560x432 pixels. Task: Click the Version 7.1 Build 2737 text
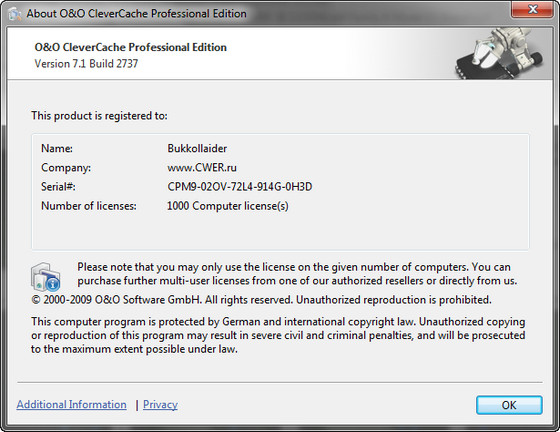(x=86, y=64)
